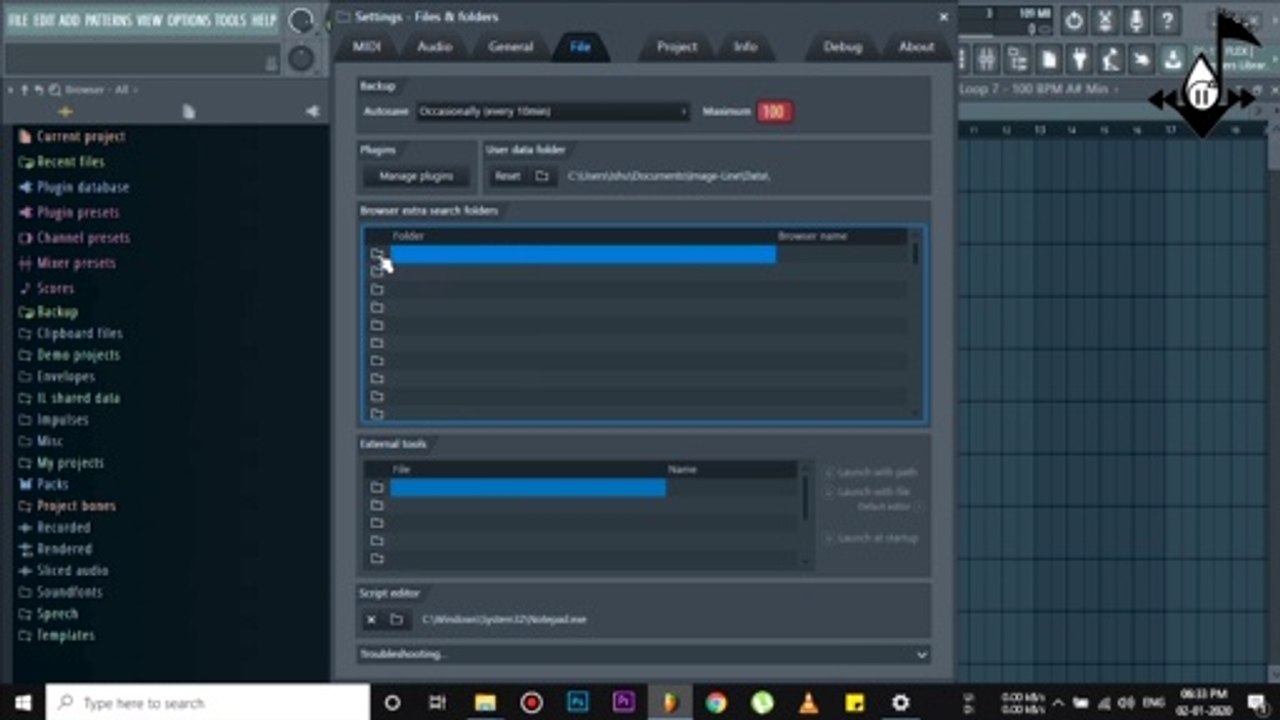
Task: Click folder icon of first search-folder row
Action: point(377,254)
